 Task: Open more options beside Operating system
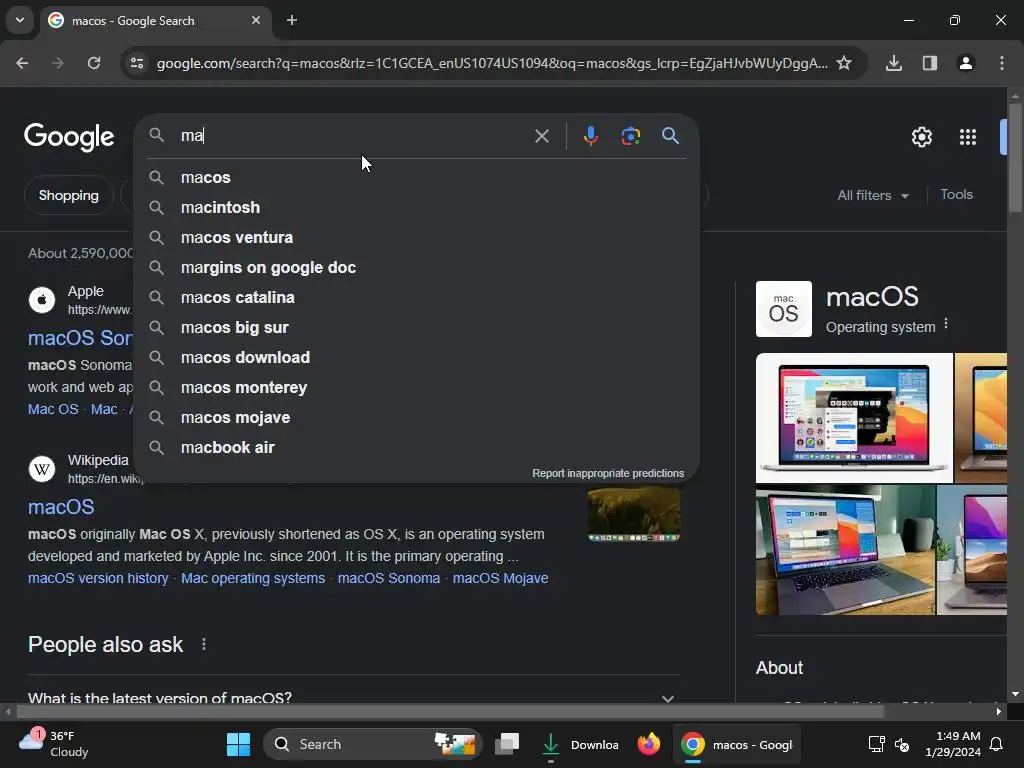point(946,325)
